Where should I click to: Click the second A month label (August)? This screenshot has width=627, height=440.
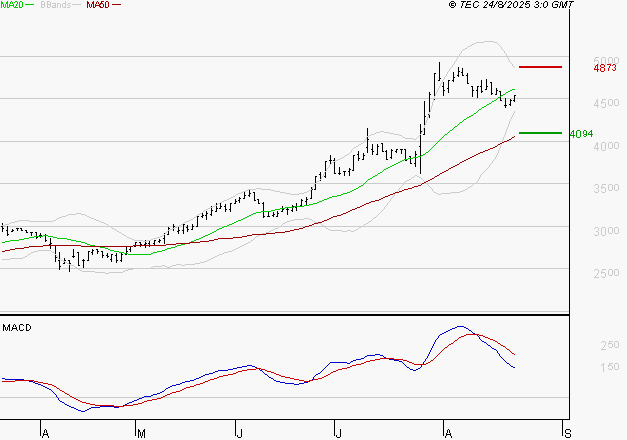coord(448,434)
